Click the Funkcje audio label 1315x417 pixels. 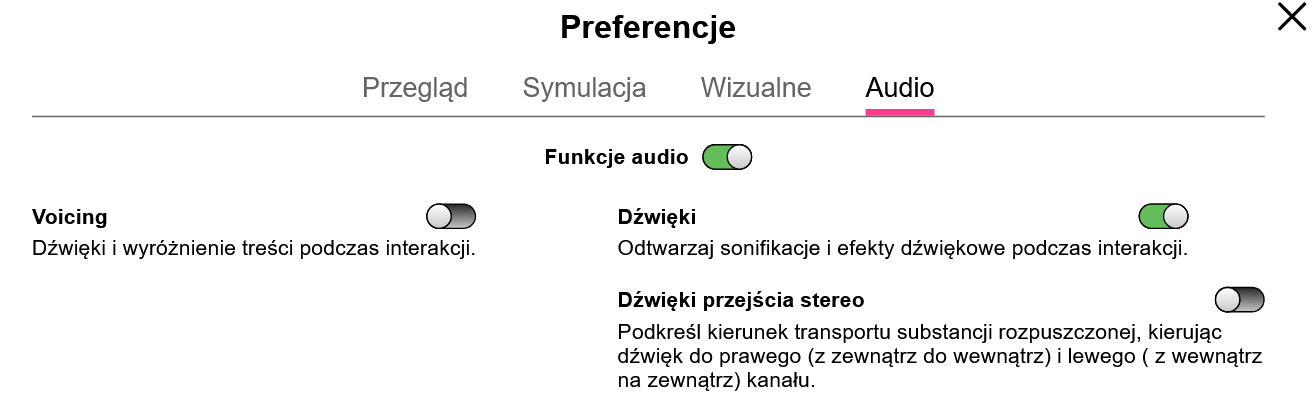pyautogui.click(x=616, y=157)
